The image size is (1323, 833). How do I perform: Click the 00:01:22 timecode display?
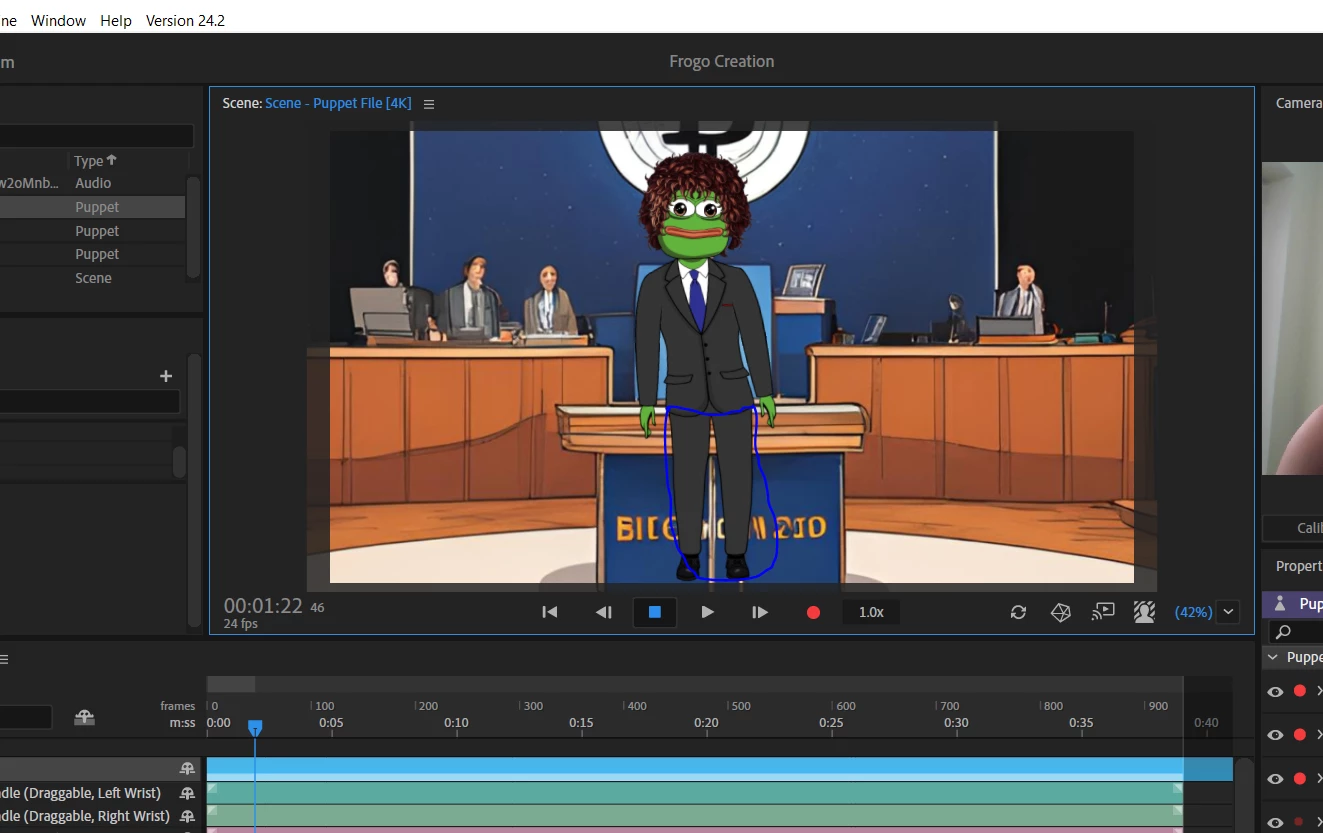[263, 606]
